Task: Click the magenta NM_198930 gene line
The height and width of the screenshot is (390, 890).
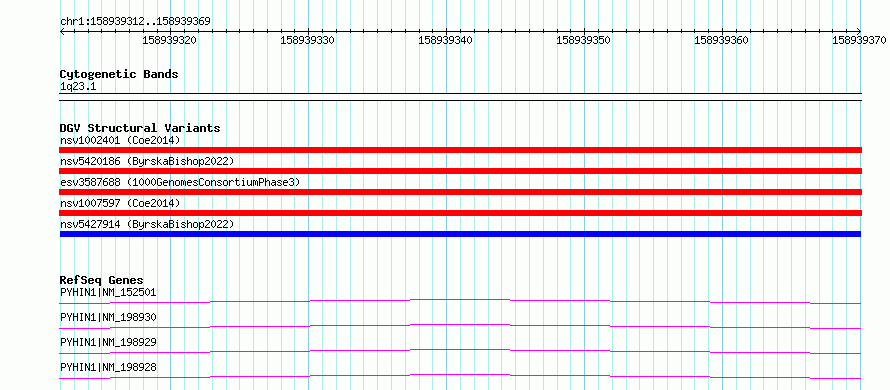Action: pyautogui.click(x=460, y=326)
